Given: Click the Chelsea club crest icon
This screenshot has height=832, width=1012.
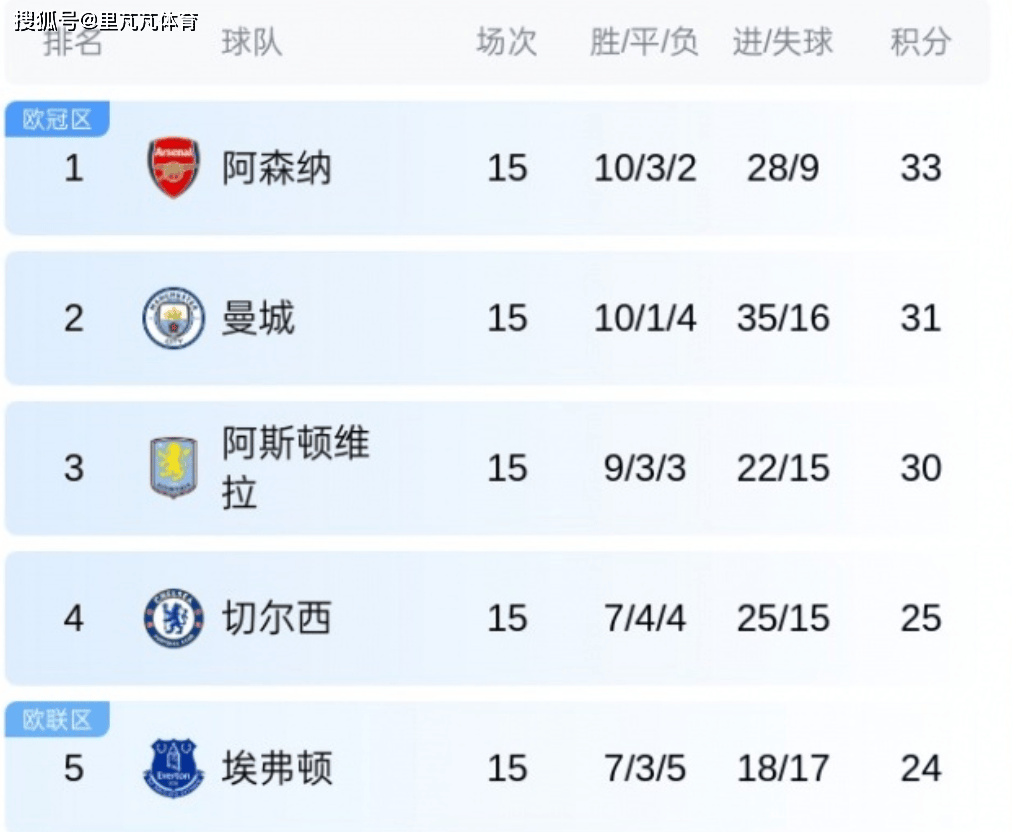Looking at the screenshot, I should click(173, 618).
